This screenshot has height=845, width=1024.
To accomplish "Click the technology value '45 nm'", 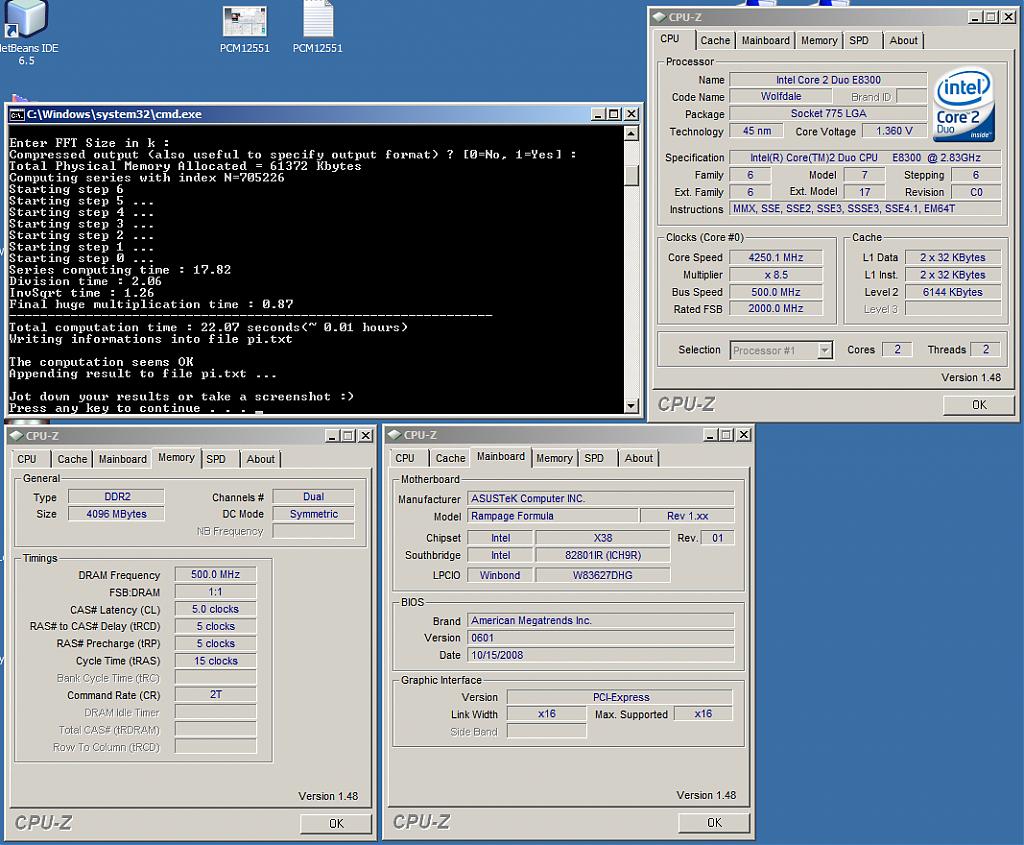I will pyautogui.click(x=757, y=131).
